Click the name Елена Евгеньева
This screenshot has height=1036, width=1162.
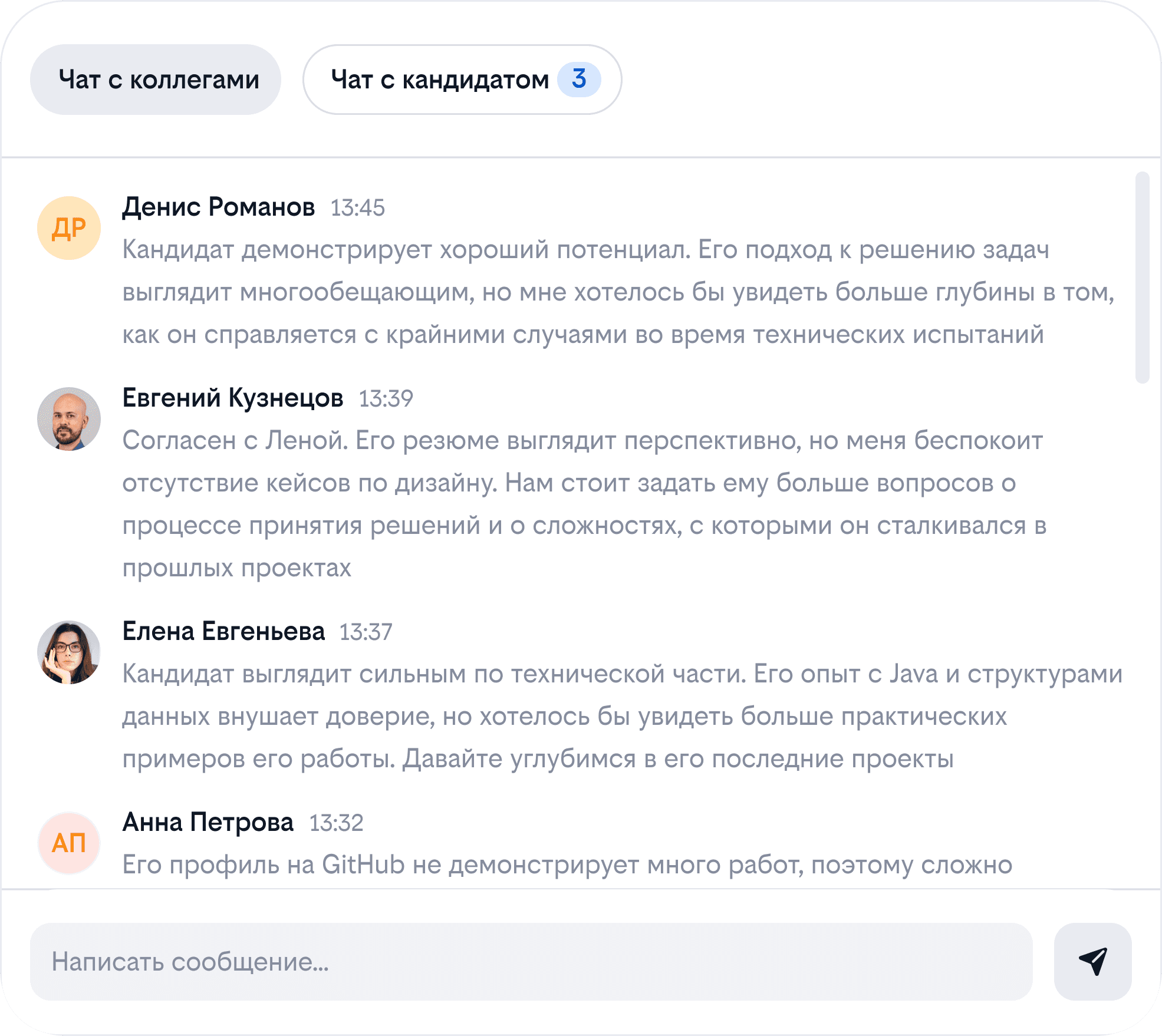tap(223, 631)
